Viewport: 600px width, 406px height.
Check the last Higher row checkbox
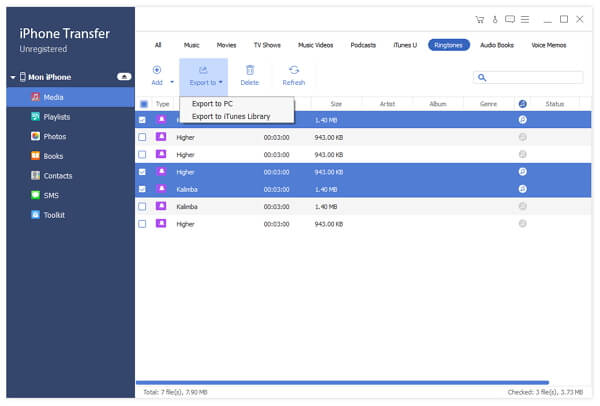coord(142,224)
